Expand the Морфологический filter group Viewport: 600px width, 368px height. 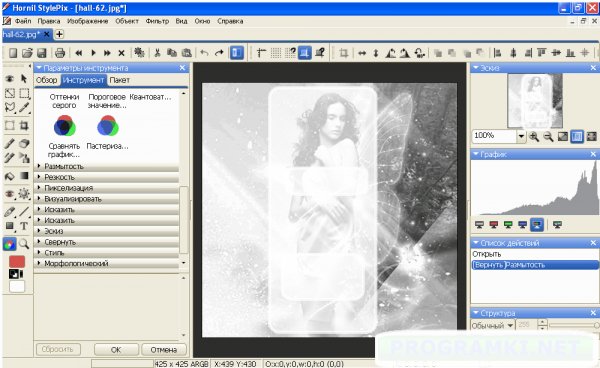click(106, 264)
